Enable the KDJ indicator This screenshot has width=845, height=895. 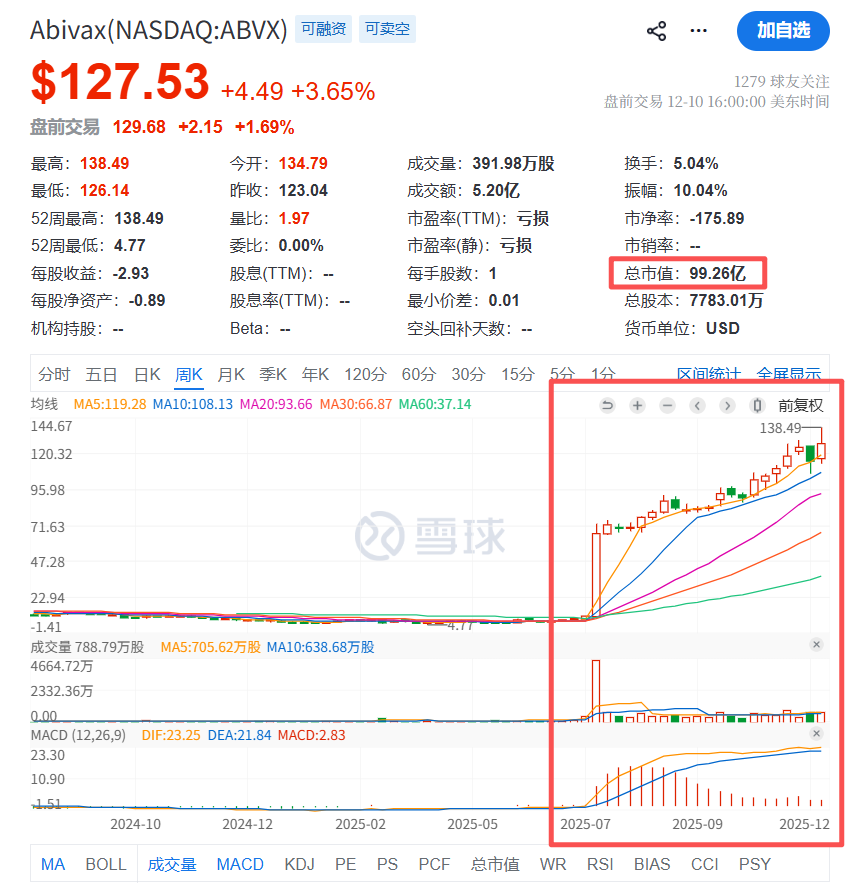300,864
